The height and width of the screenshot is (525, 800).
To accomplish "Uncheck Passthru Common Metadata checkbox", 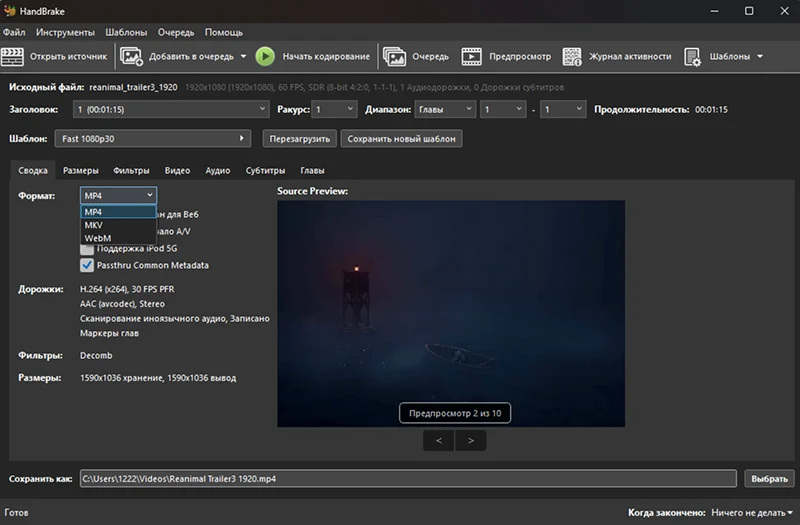I will click(x=87, y=265).
